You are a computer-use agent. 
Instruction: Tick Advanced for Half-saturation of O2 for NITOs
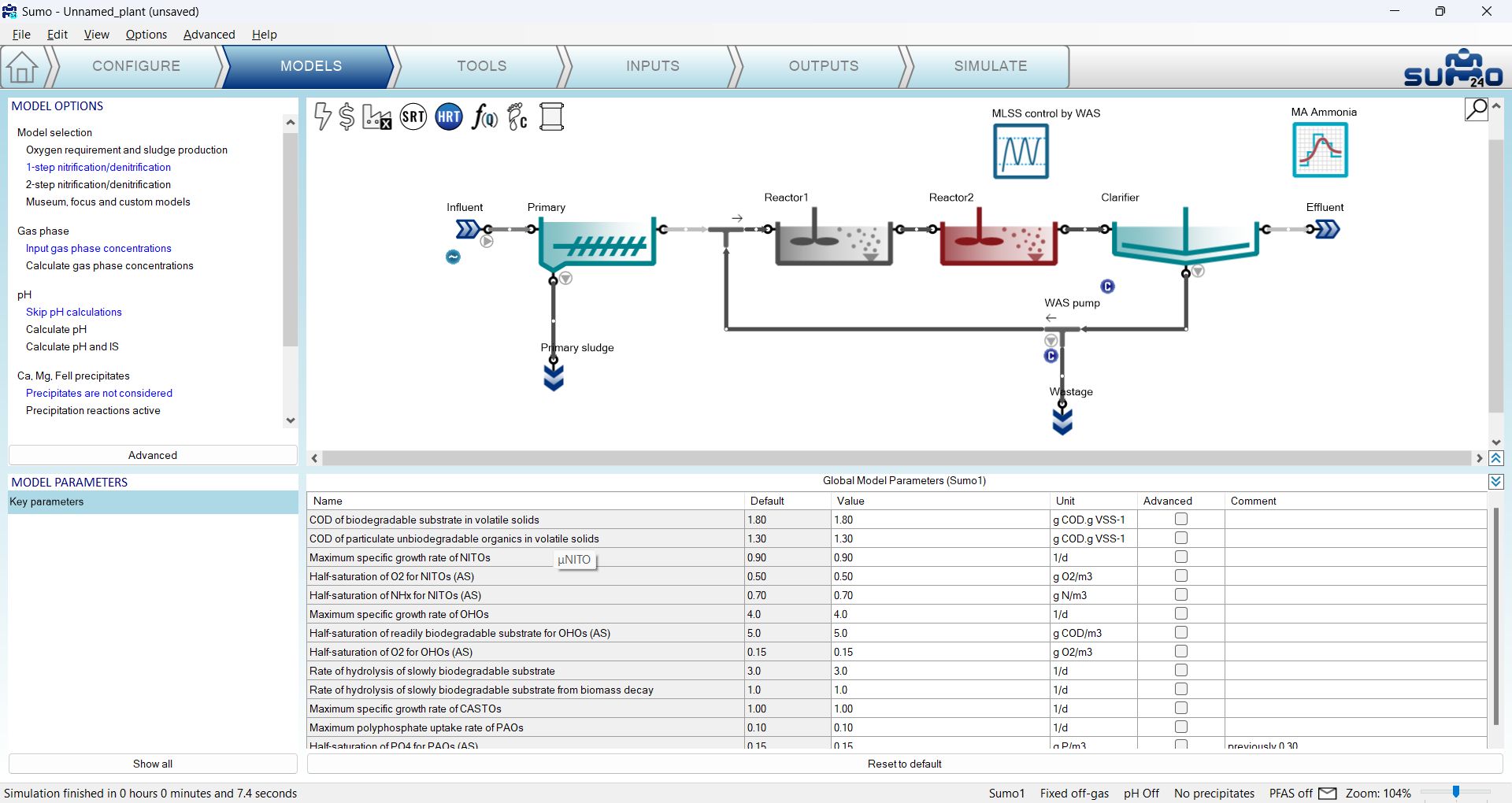click(1181, 576)
